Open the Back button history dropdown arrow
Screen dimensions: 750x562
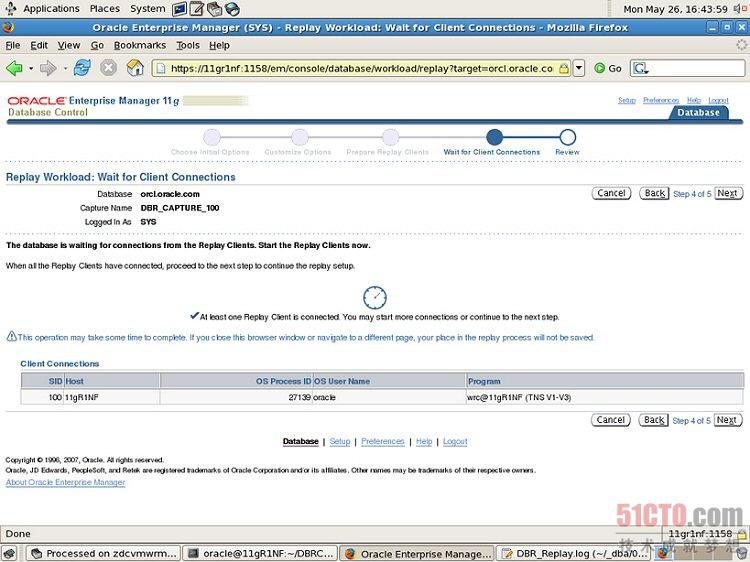coord(29,68)
